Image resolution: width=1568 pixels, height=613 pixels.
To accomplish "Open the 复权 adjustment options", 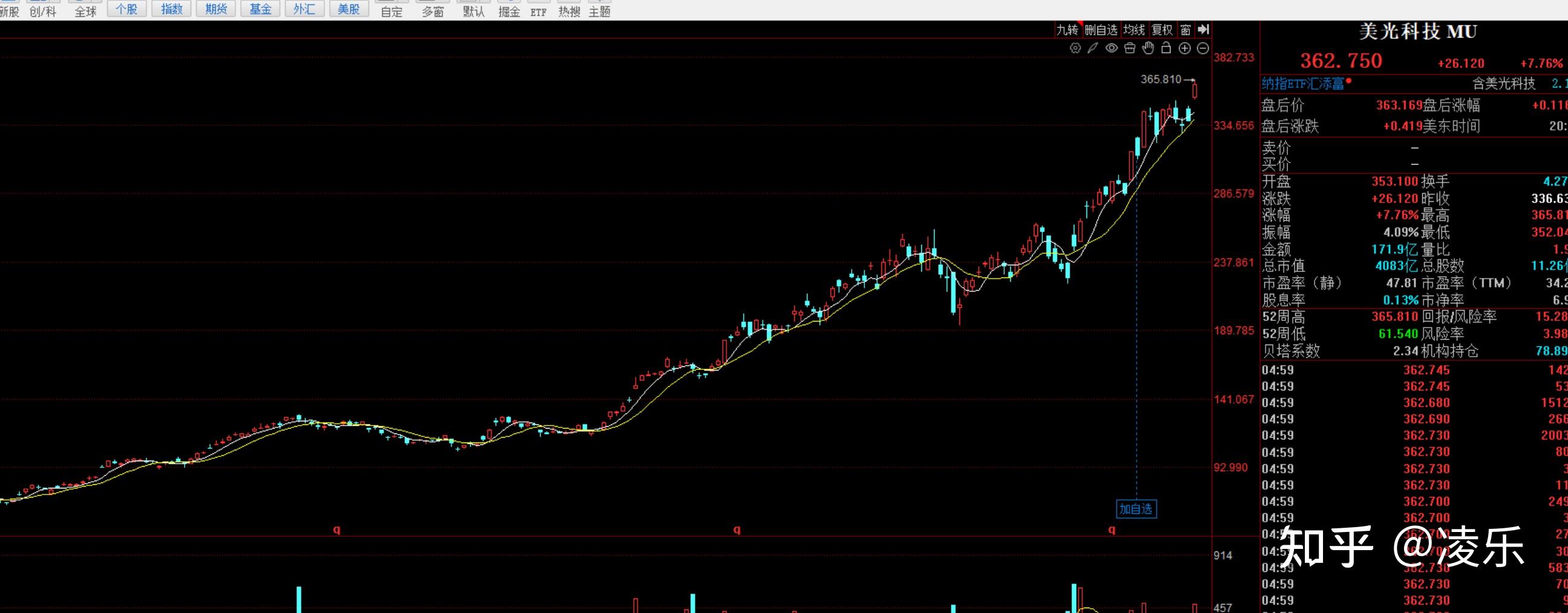I will click(1162, 29).
